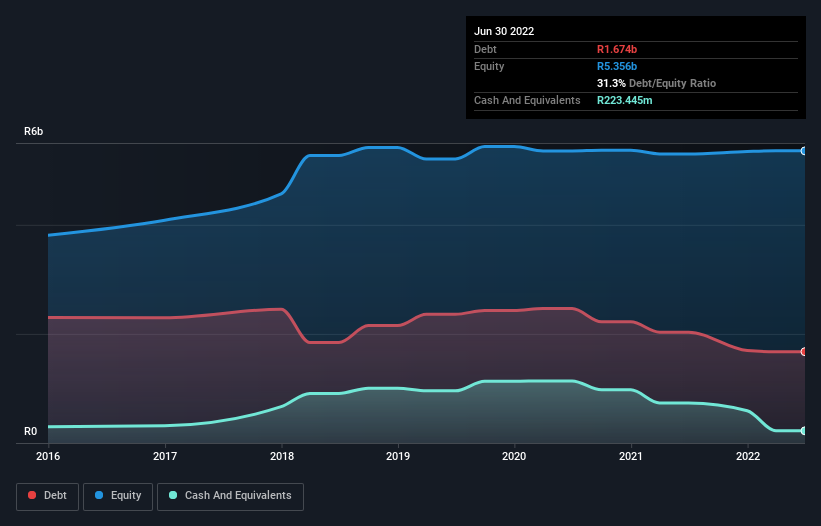Click the 2021 x-axis label

pyautogui.click(x=631, y=456)
